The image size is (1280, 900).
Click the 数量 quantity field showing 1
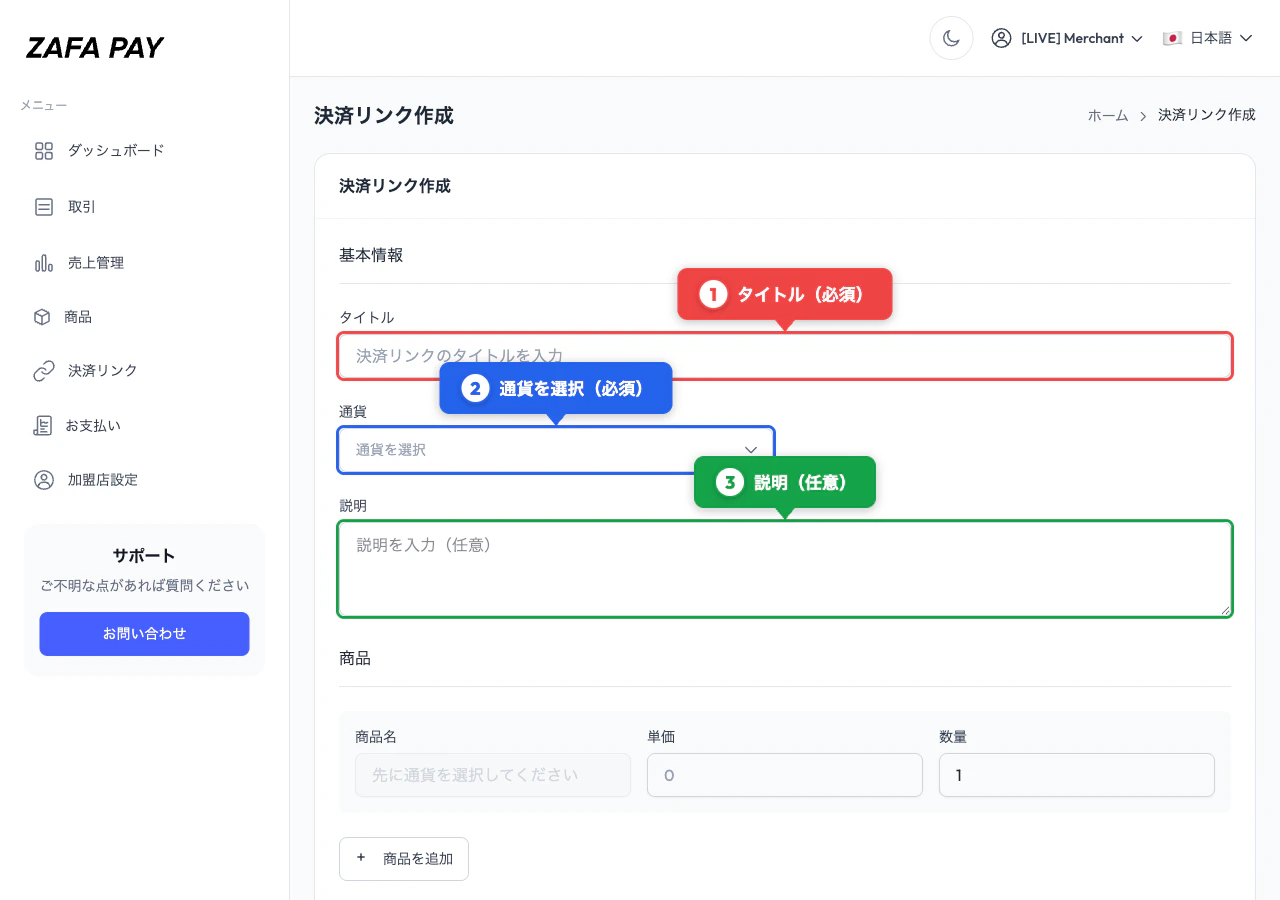1076,775
